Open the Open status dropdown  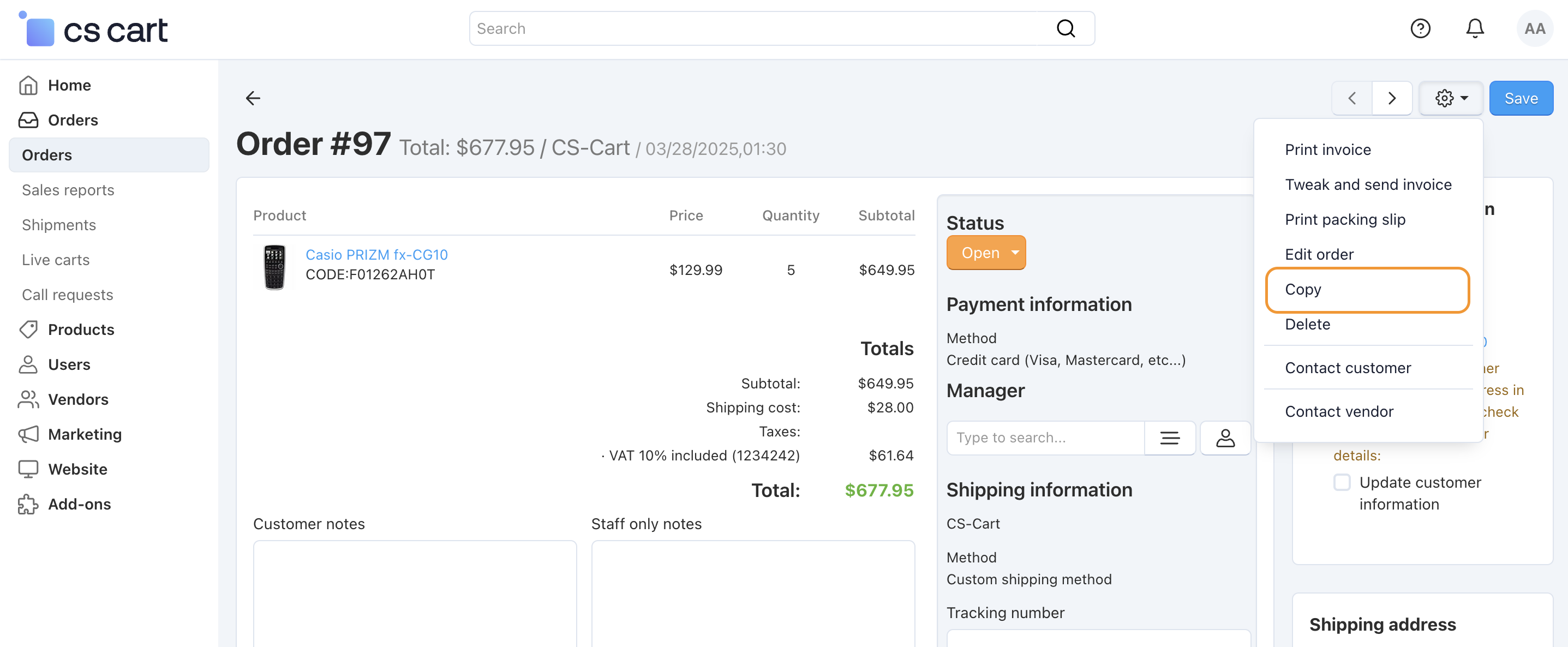985,253
